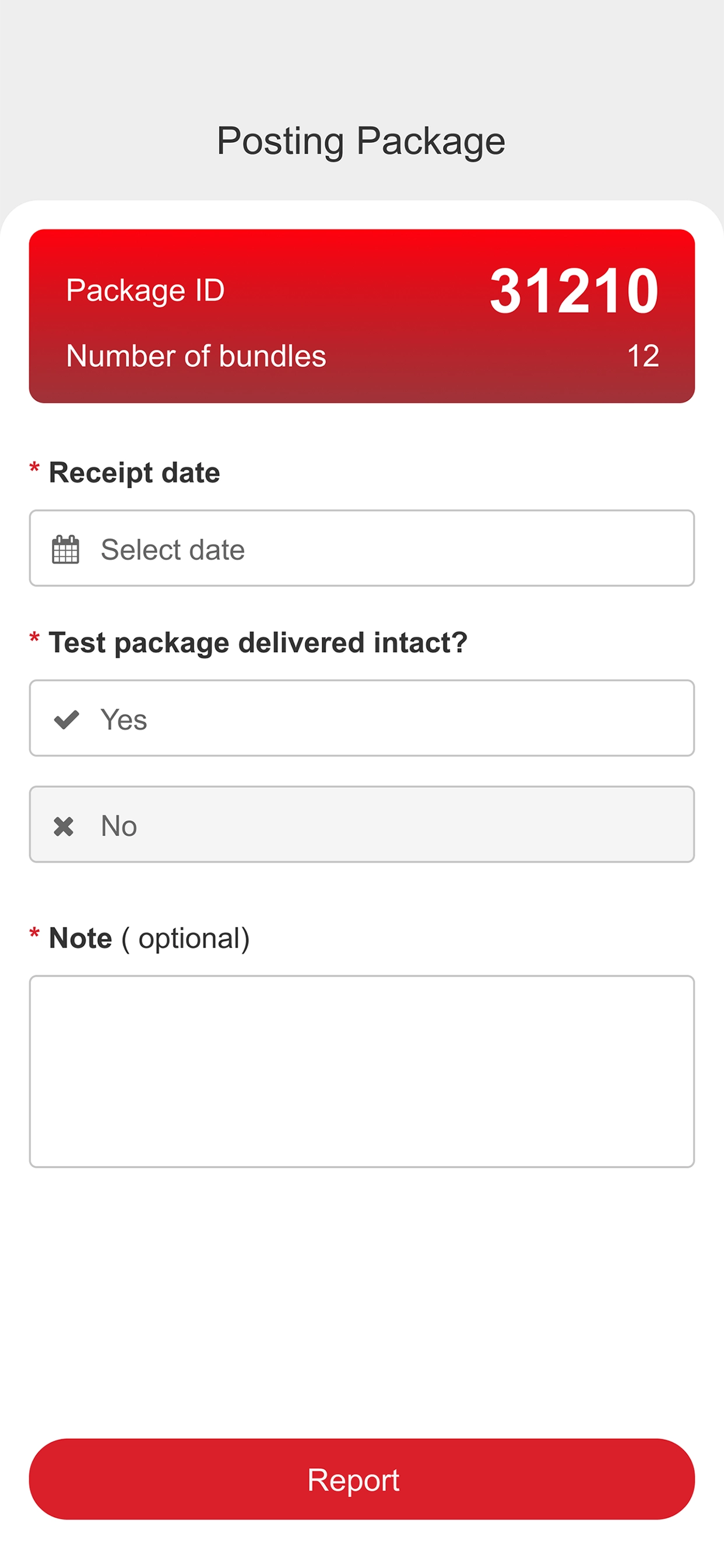
Task: Click the Receipt date label
Action: 135,473
